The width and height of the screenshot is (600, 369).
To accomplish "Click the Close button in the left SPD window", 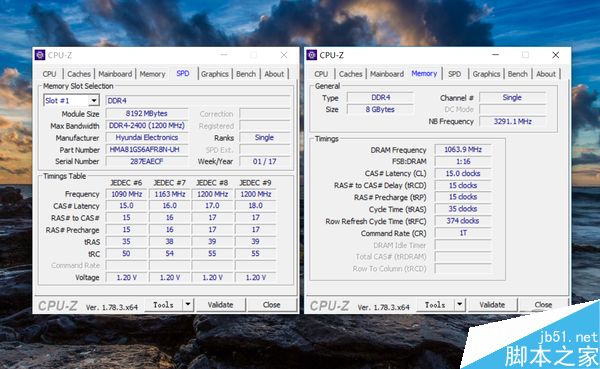I will pyautogui.click(x=272, y=305).
